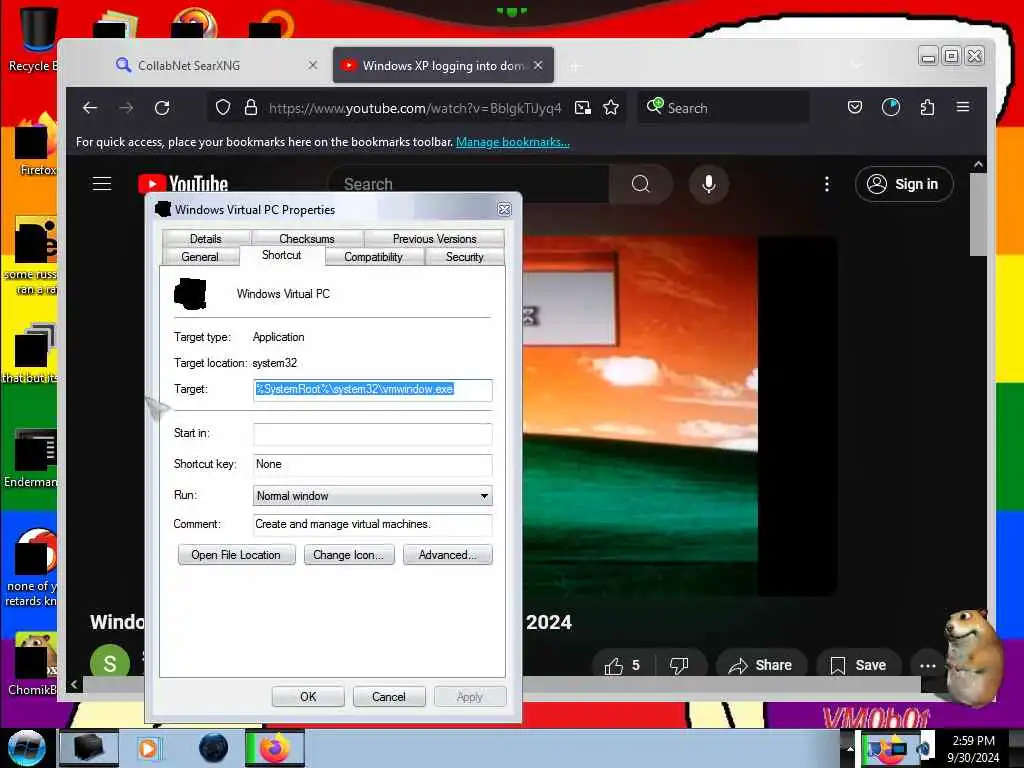
Task: Select Windows XP logging YouTube tab
Action: [443, 65]
